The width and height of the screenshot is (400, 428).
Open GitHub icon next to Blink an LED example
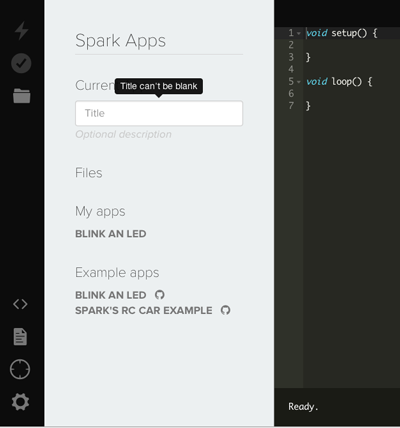coord(160,295)
